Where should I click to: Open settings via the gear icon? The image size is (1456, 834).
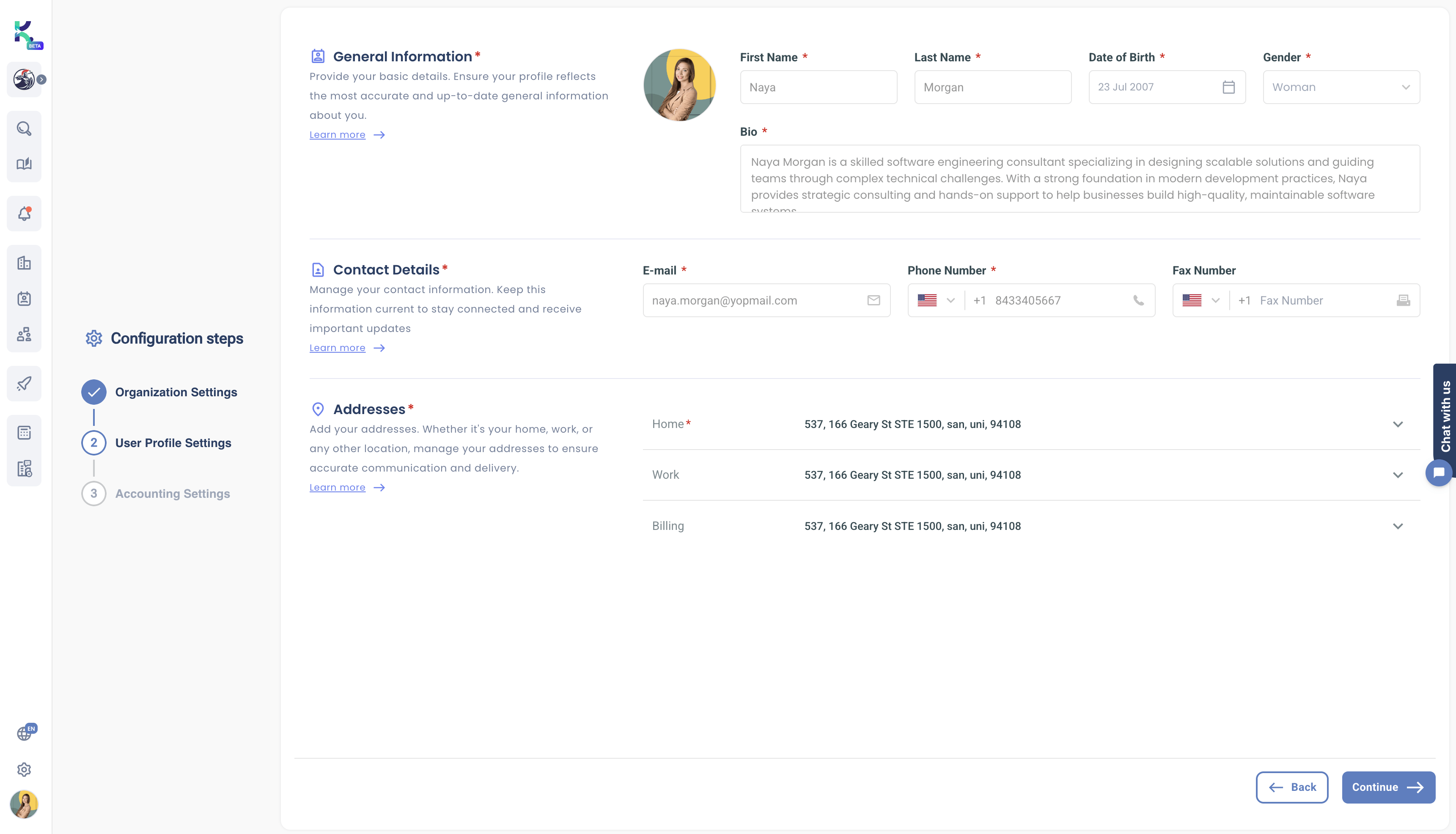[24, 769]
